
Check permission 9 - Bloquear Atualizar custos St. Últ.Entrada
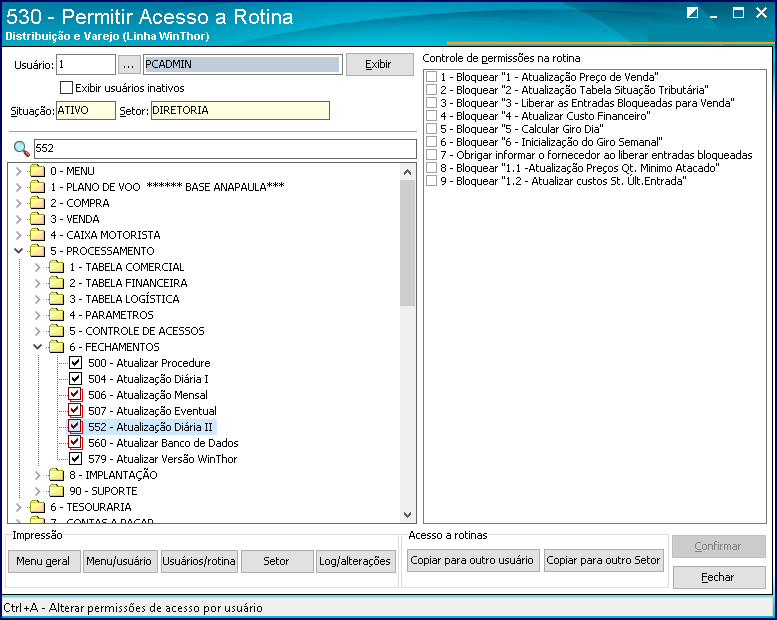pos(432,181)
